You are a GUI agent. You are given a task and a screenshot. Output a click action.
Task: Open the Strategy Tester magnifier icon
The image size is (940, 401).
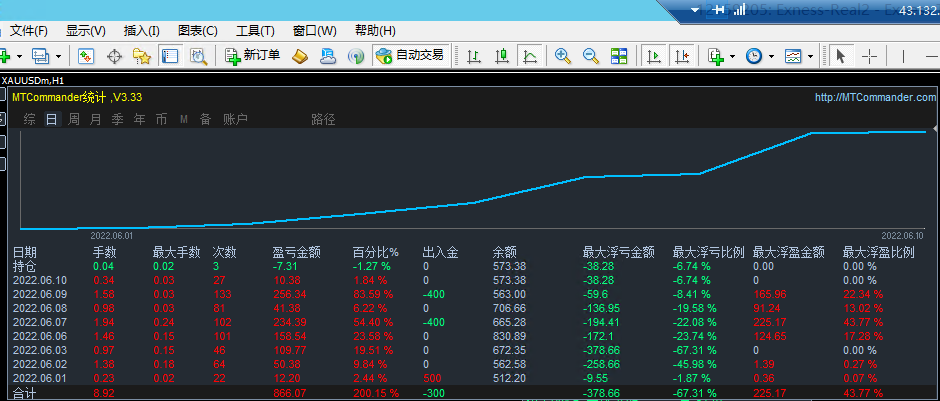pyautogui.click(x=198, y=56)
